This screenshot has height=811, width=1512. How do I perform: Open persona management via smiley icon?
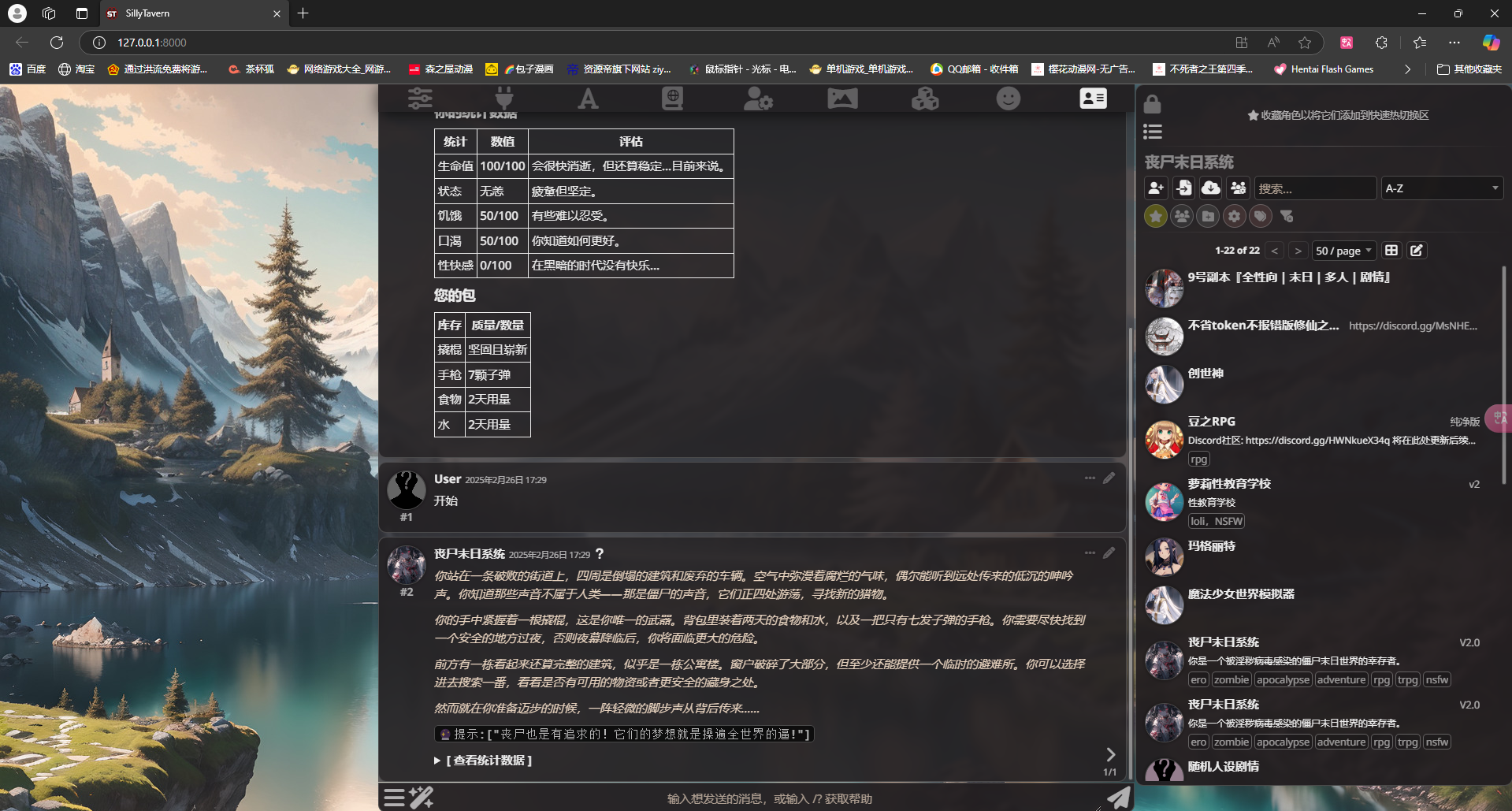[x=1009, y=98]
